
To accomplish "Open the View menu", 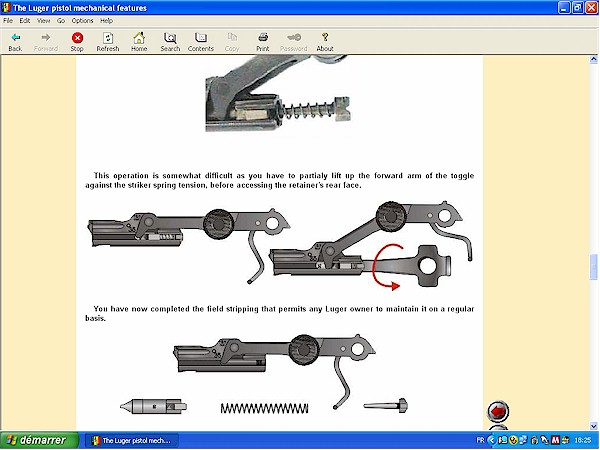I will [43, 21].
